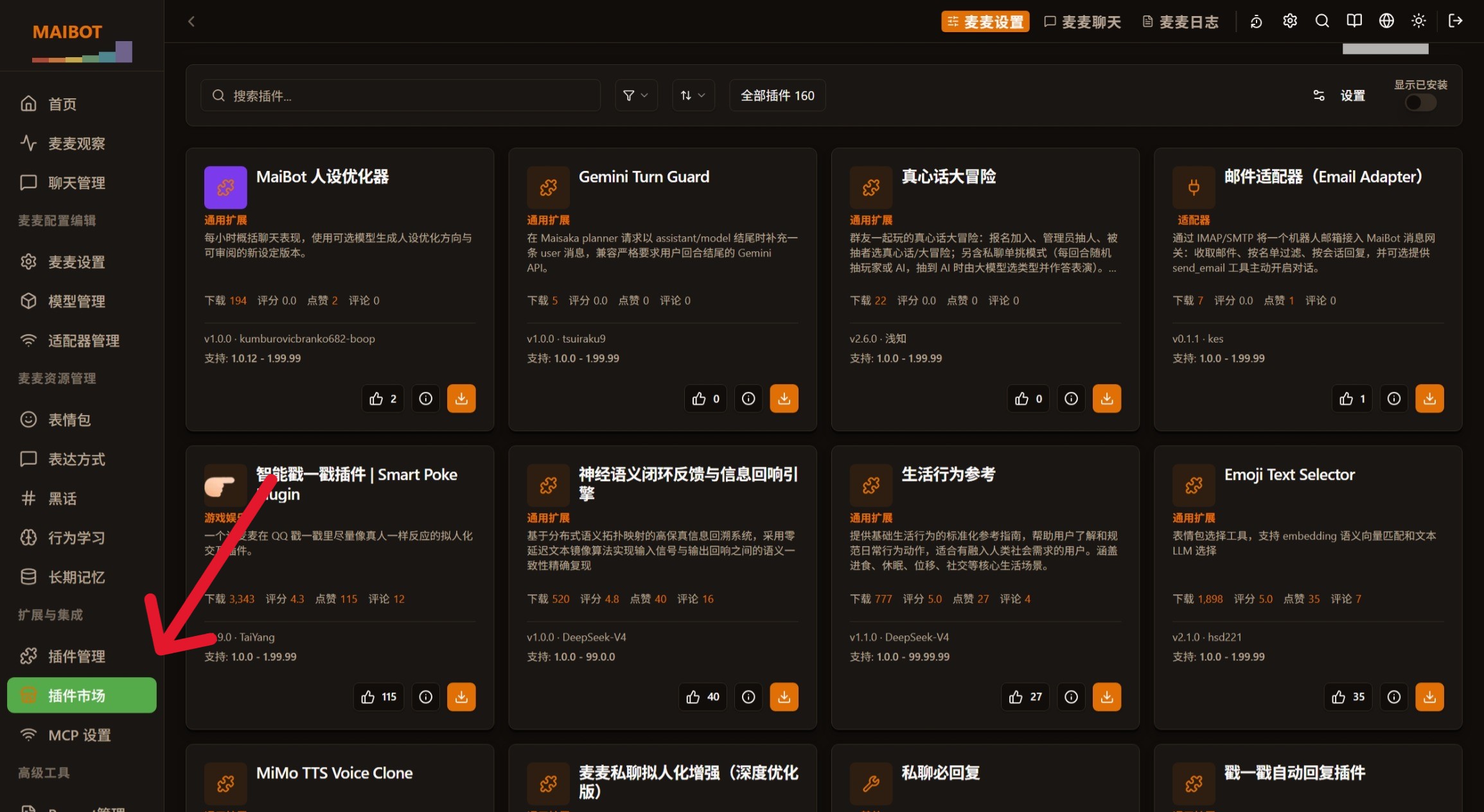Click the globe language icon

(1386, 21)
